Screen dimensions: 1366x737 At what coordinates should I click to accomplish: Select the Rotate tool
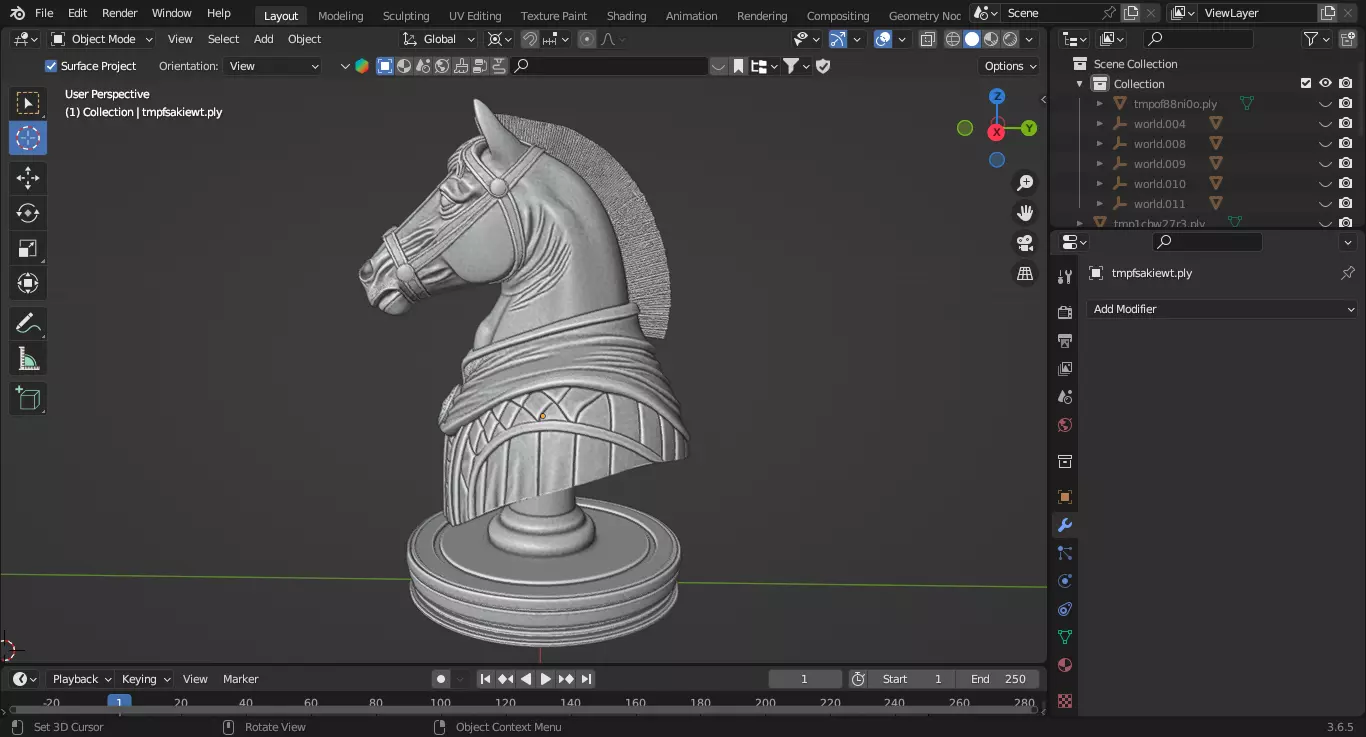(x=28, y=213)
